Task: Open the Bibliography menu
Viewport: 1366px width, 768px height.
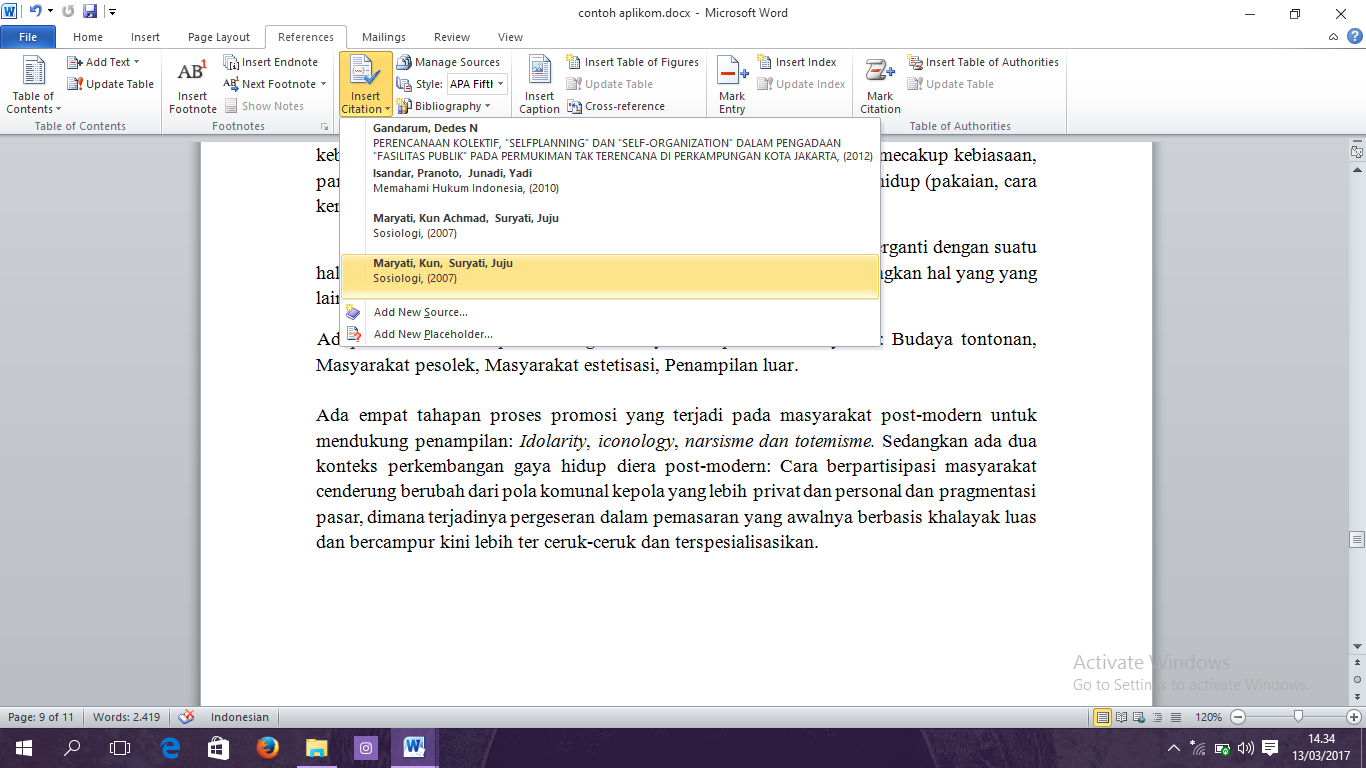Action: coord(443,106)
